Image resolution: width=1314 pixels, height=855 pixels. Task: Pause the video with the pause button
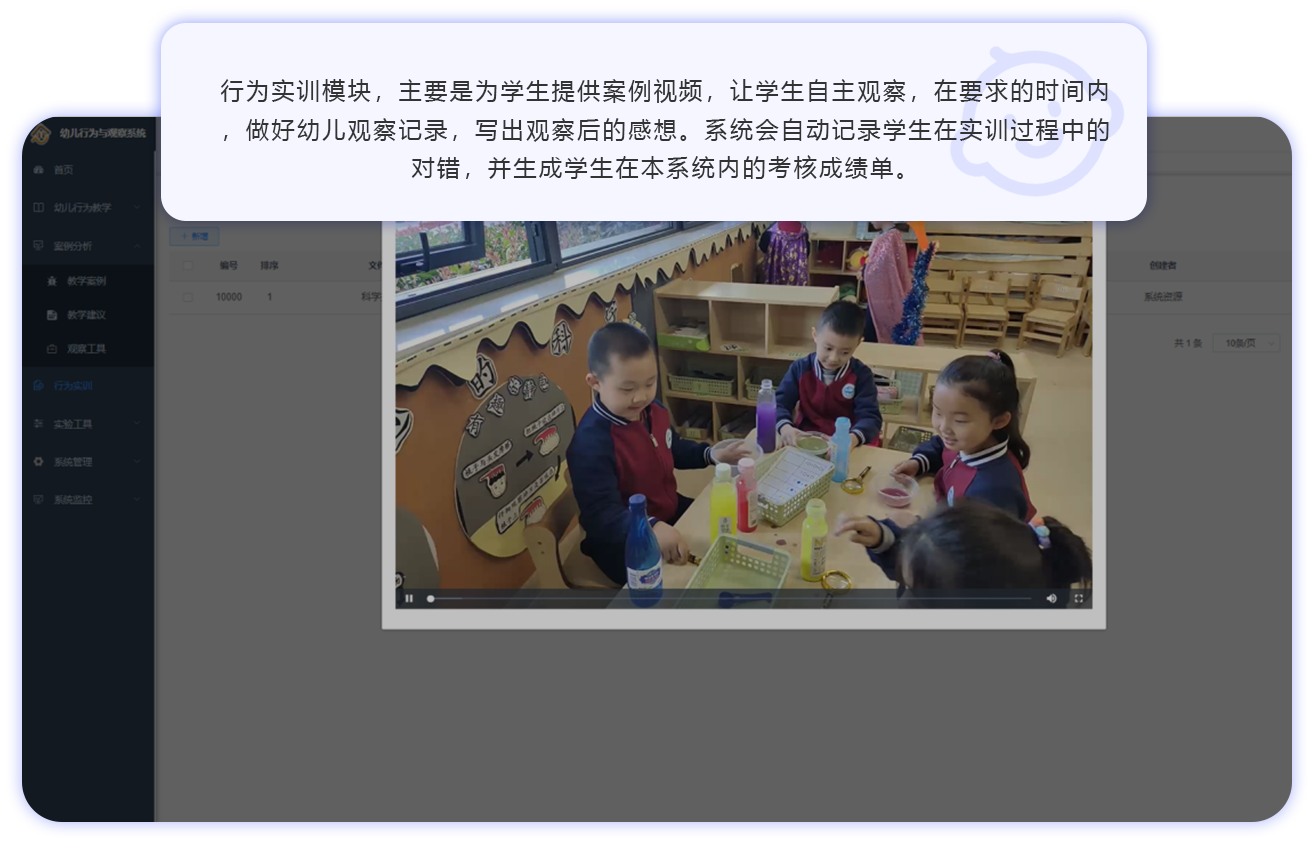pyautogui.click(x=409, y=598)
